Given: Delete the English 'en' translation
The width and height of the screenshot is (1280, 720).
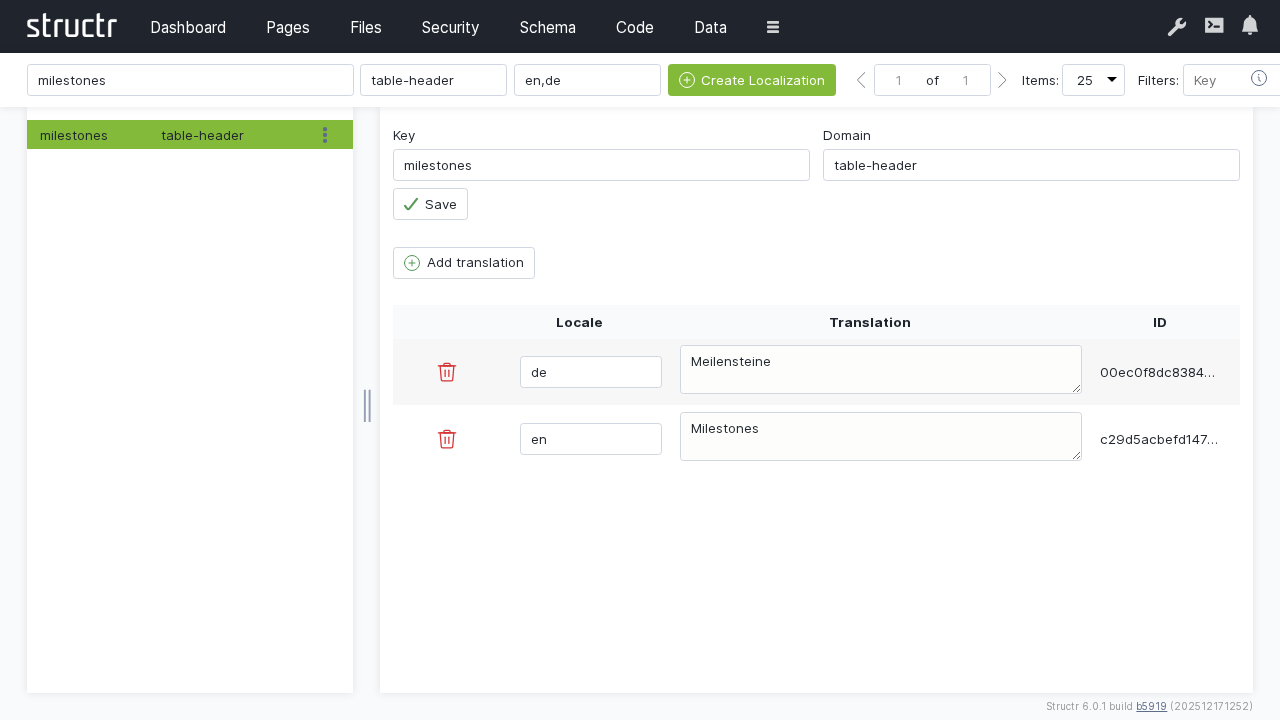Looking at the screenshot, I should click(x=447, y=439).
